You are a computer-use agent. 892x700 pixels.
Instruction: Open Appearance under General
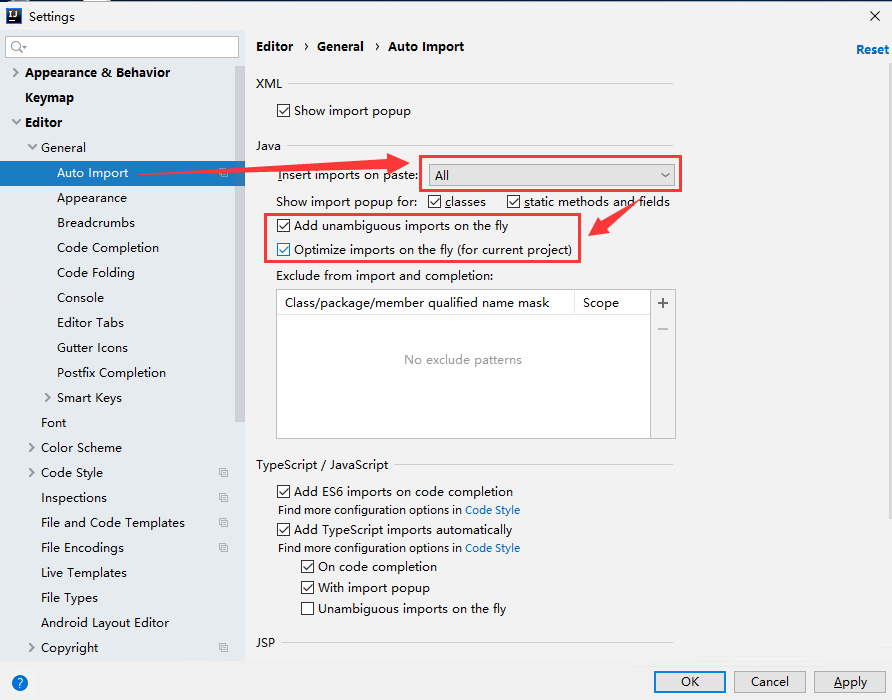[92, 198]
